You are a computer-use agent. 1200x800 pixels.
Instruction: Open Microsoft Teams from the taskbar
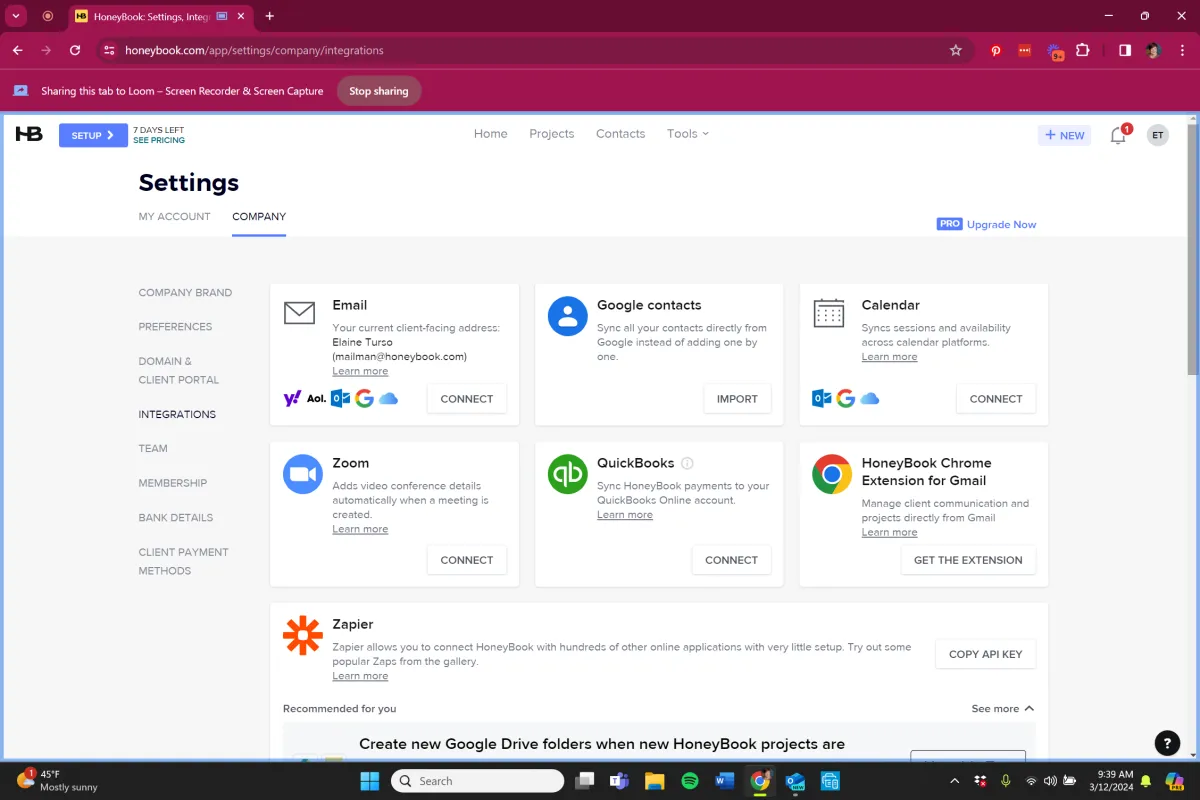click(618, 781)
